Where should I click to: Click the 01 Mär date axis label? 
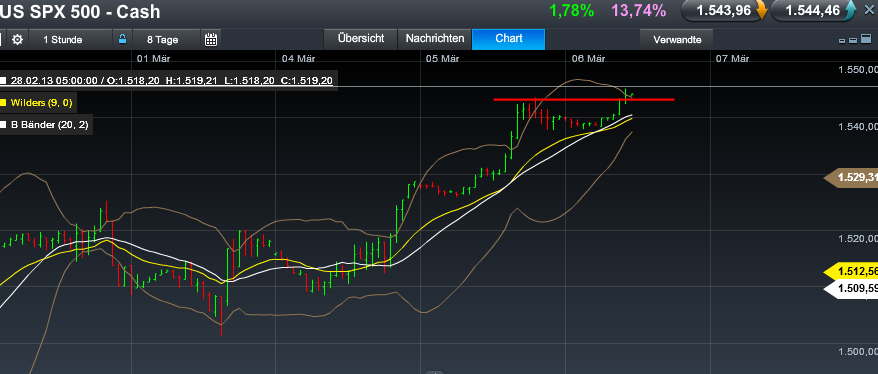[x=153, y=58]
